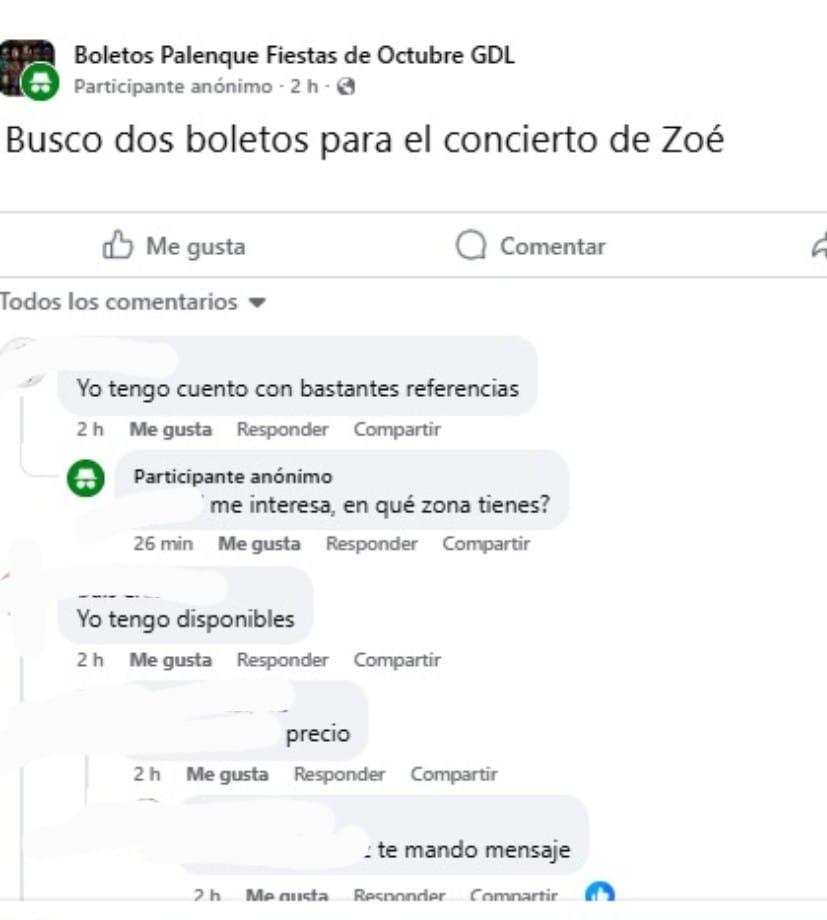Image resolution: width=827 pixels, height=920 pixels.
Task: Click the Comentar speech bubble icon
Action: pos(471,245)
